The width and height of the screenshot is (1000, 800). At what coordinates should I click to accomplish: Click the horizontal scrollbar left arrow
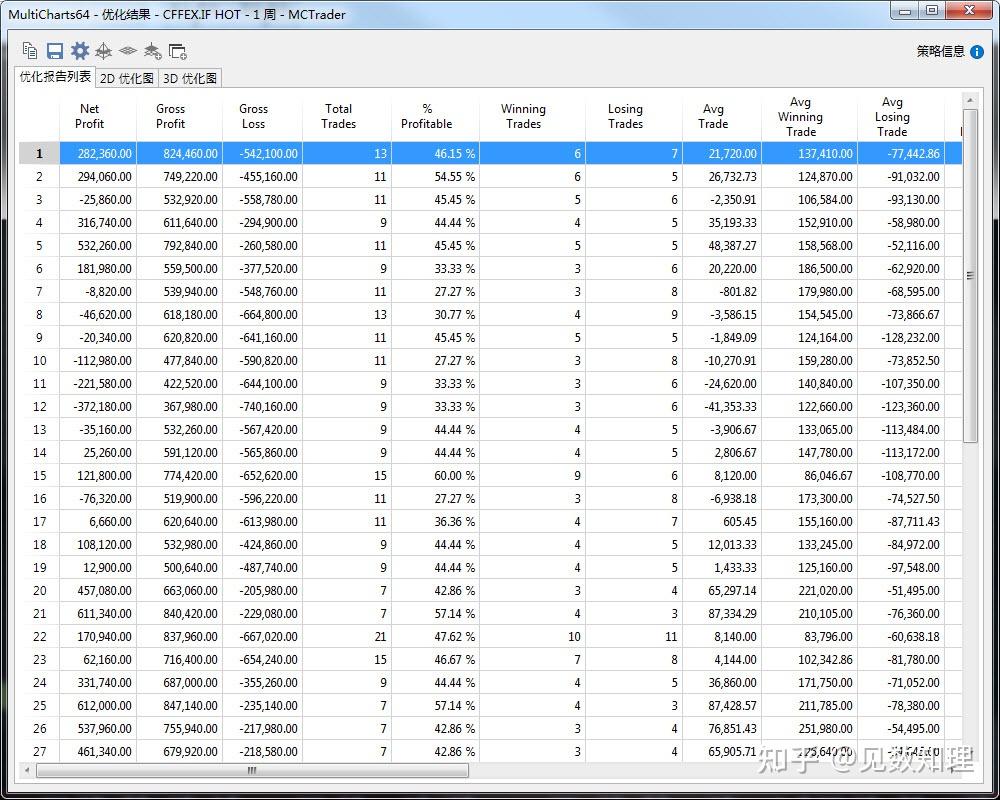(x=27, y=771)
